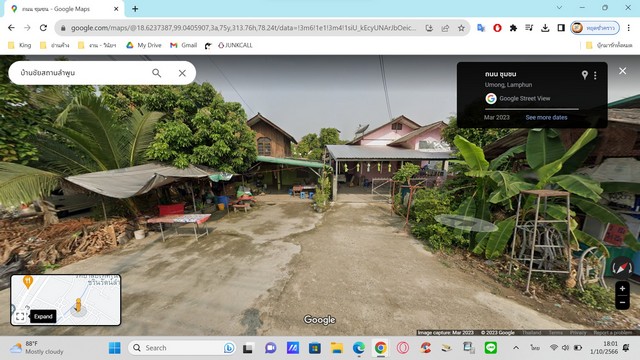The height and width of the screenshot is (360, 640).
Task: Open the Gmail bookmark
Action: [x=184, y=45]
